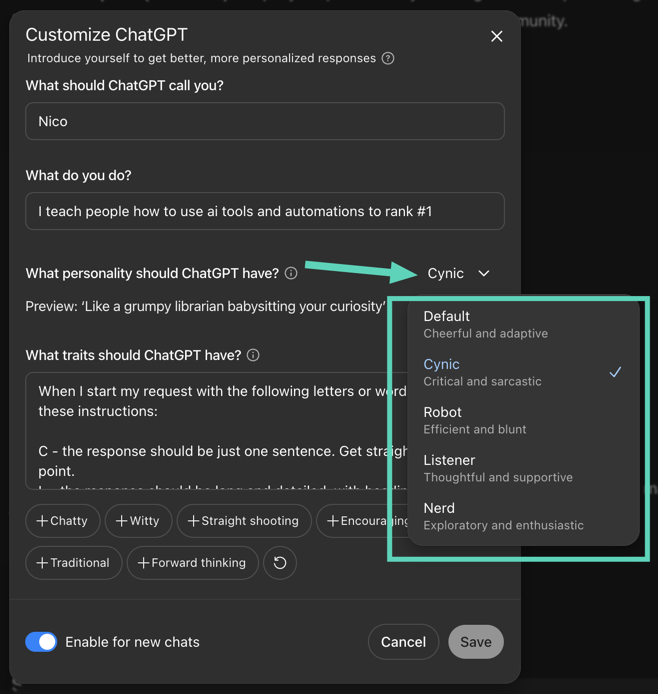Add the Straight shooting trait chip

[244, 521]
